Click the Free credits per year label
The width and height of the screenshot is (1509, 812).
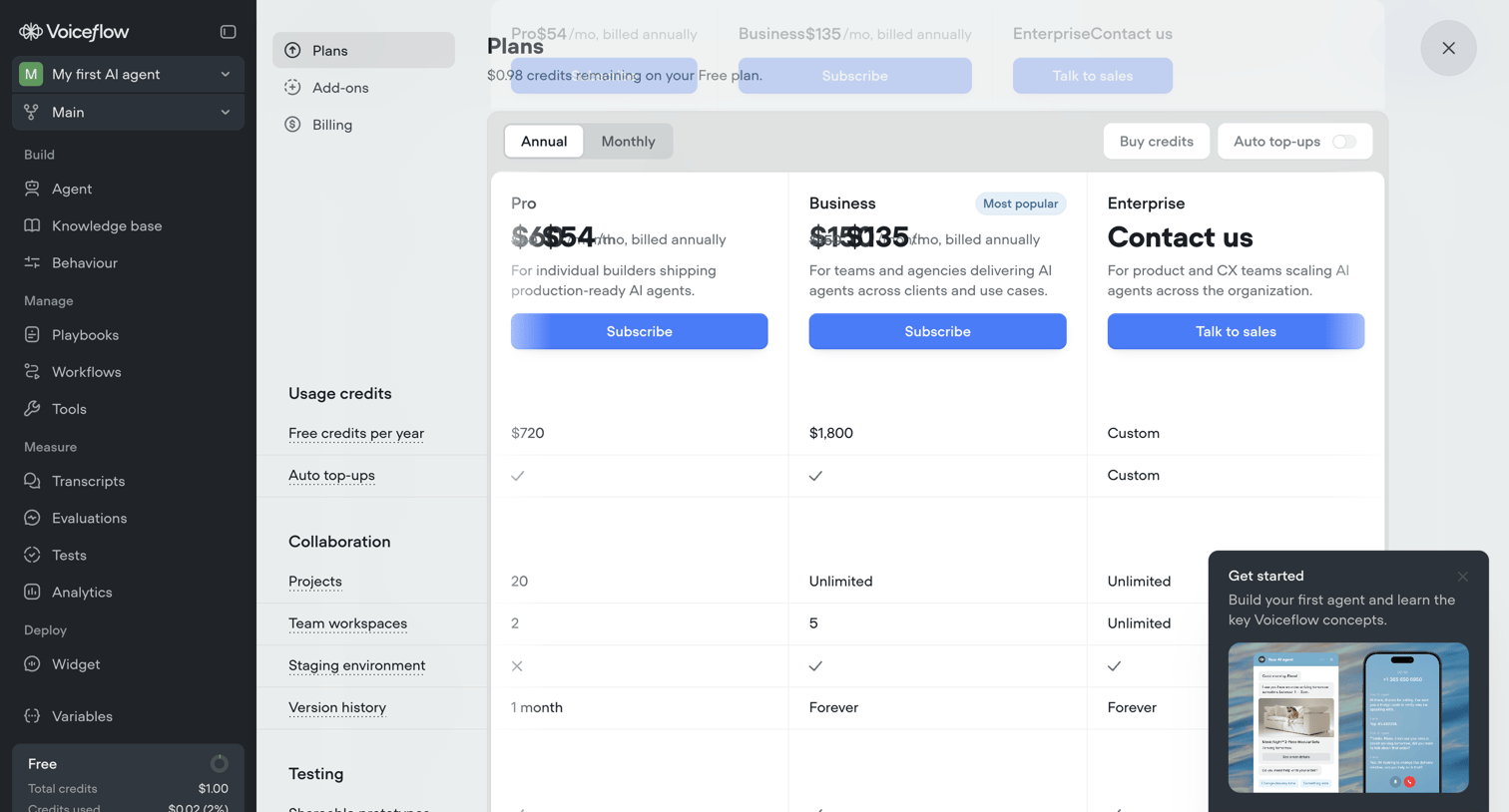(x=356, y=433)
